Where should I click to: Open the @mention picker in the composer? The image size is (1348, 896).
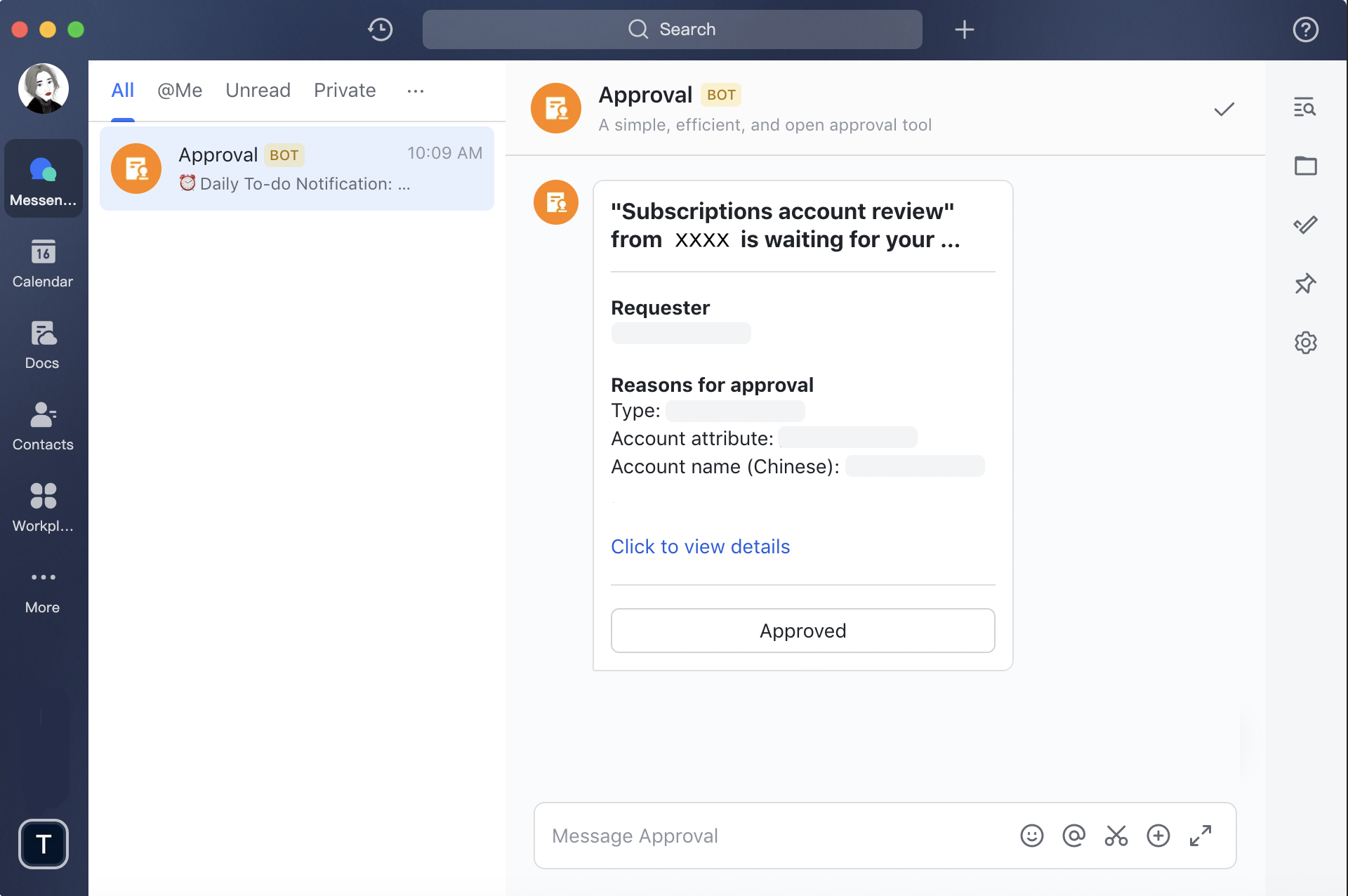(x=1073, y=836)
